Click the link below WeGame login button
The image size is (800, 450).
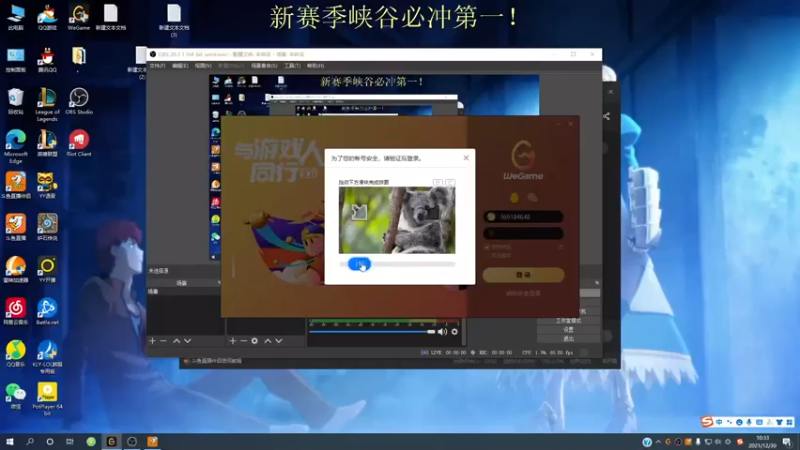pos(523,293)
